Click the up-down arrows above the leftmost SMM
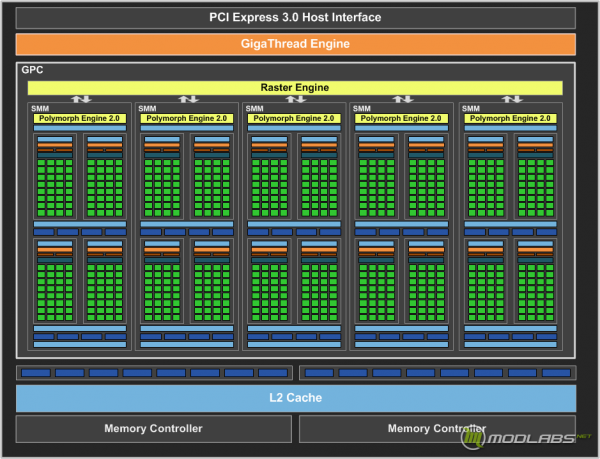Screen dimensions: 600x459 [x=81, y=99]
